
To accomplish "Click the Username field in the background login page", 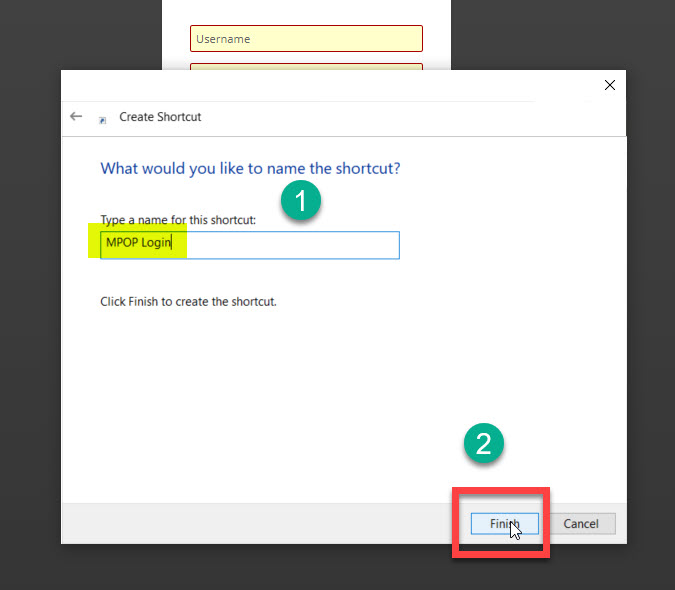I will [x=306, y=39].
